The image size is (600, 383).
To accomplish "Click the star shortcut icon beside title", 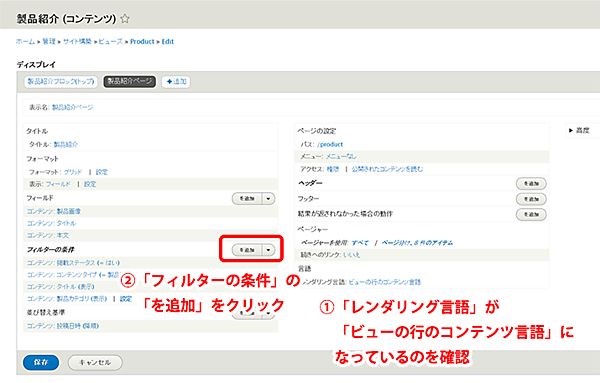I will 125,18.
